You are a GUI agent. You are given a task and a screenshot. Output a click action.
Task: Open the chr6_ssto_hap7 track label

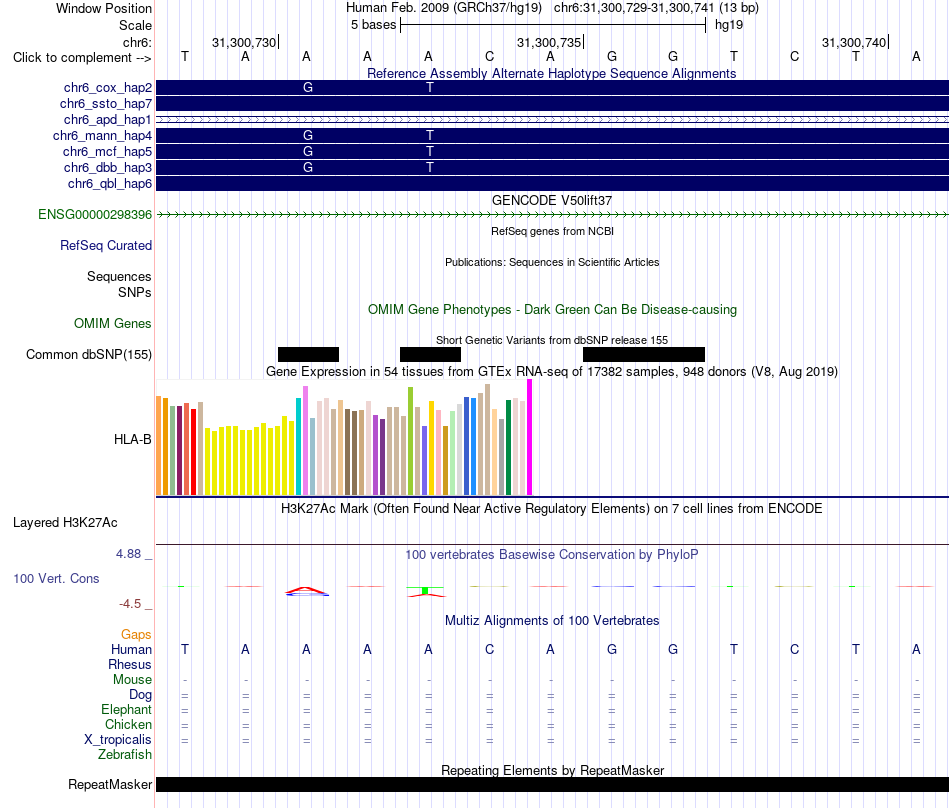click(x=106, y=104)
